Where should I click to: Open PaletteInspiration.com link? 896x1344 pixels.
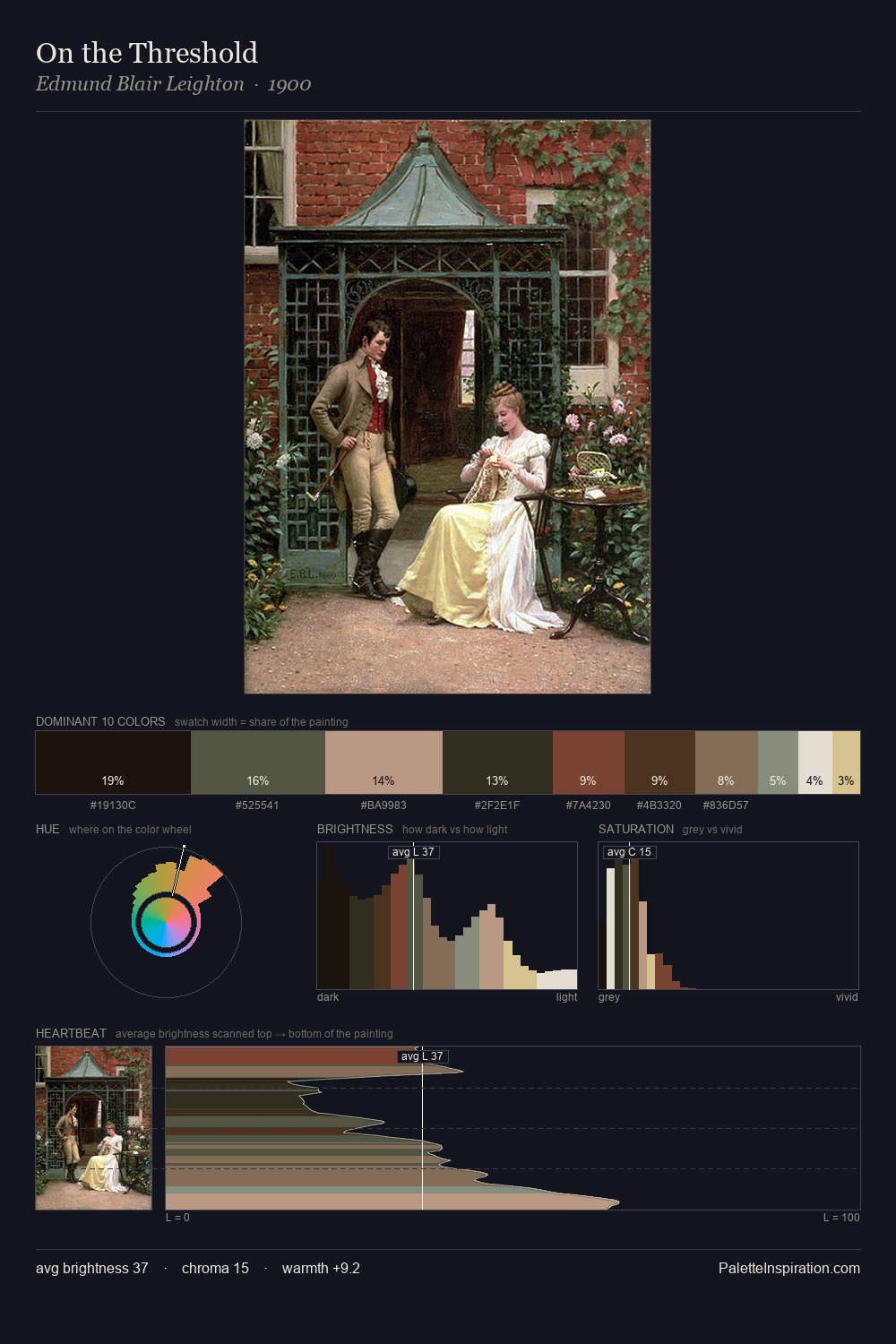[x=789, y=1268]
